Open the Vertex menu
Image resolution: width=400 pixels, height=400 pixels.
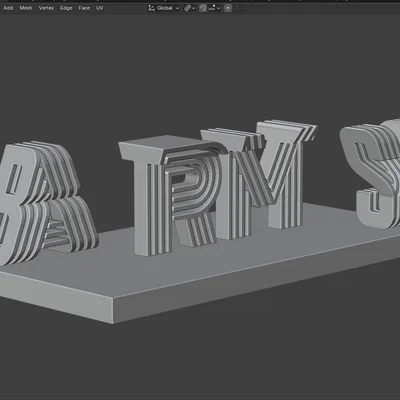(46, 8)
